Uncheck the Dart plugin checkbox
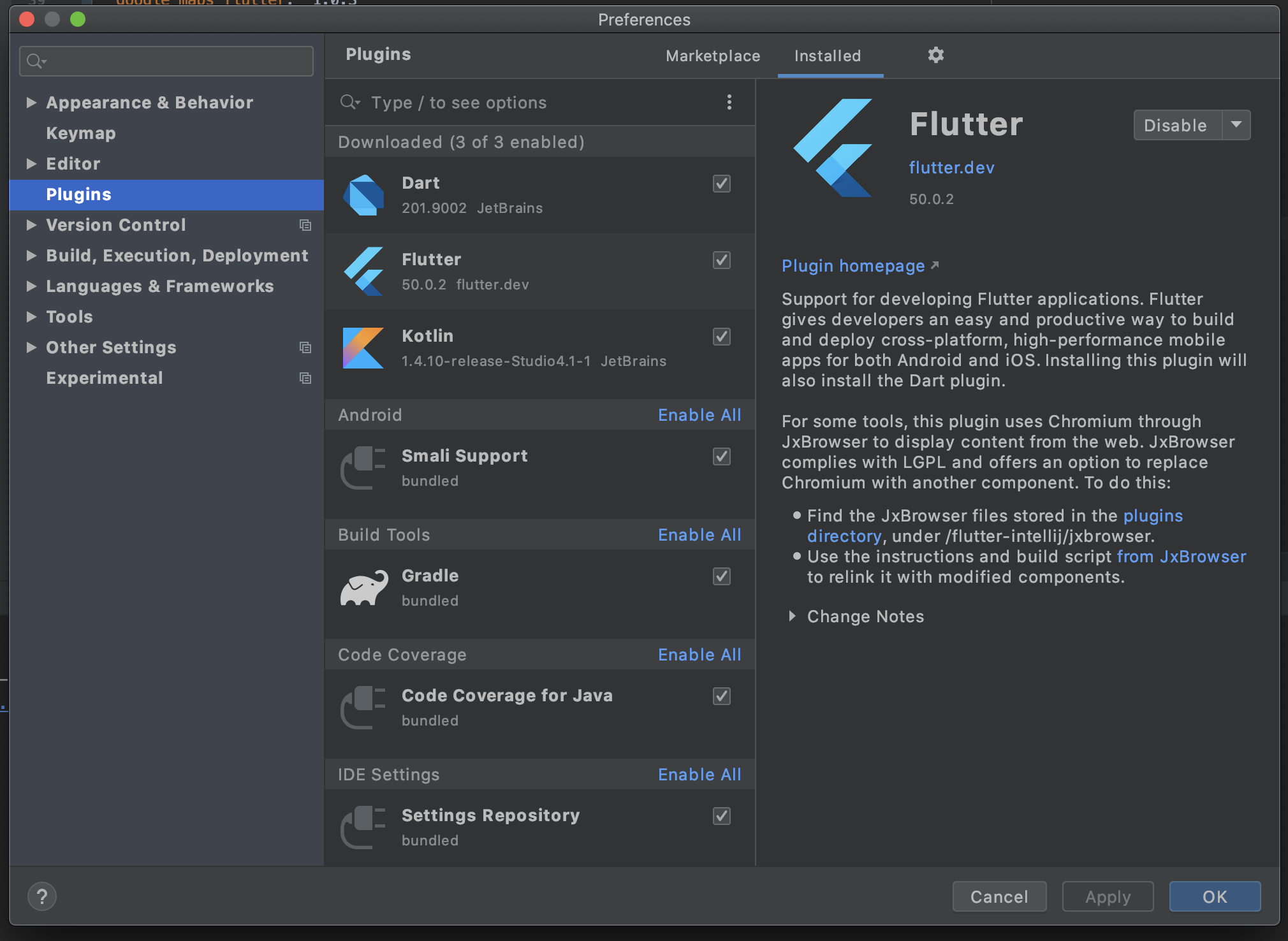1288x941 pixels. click(x=721, y=184)
